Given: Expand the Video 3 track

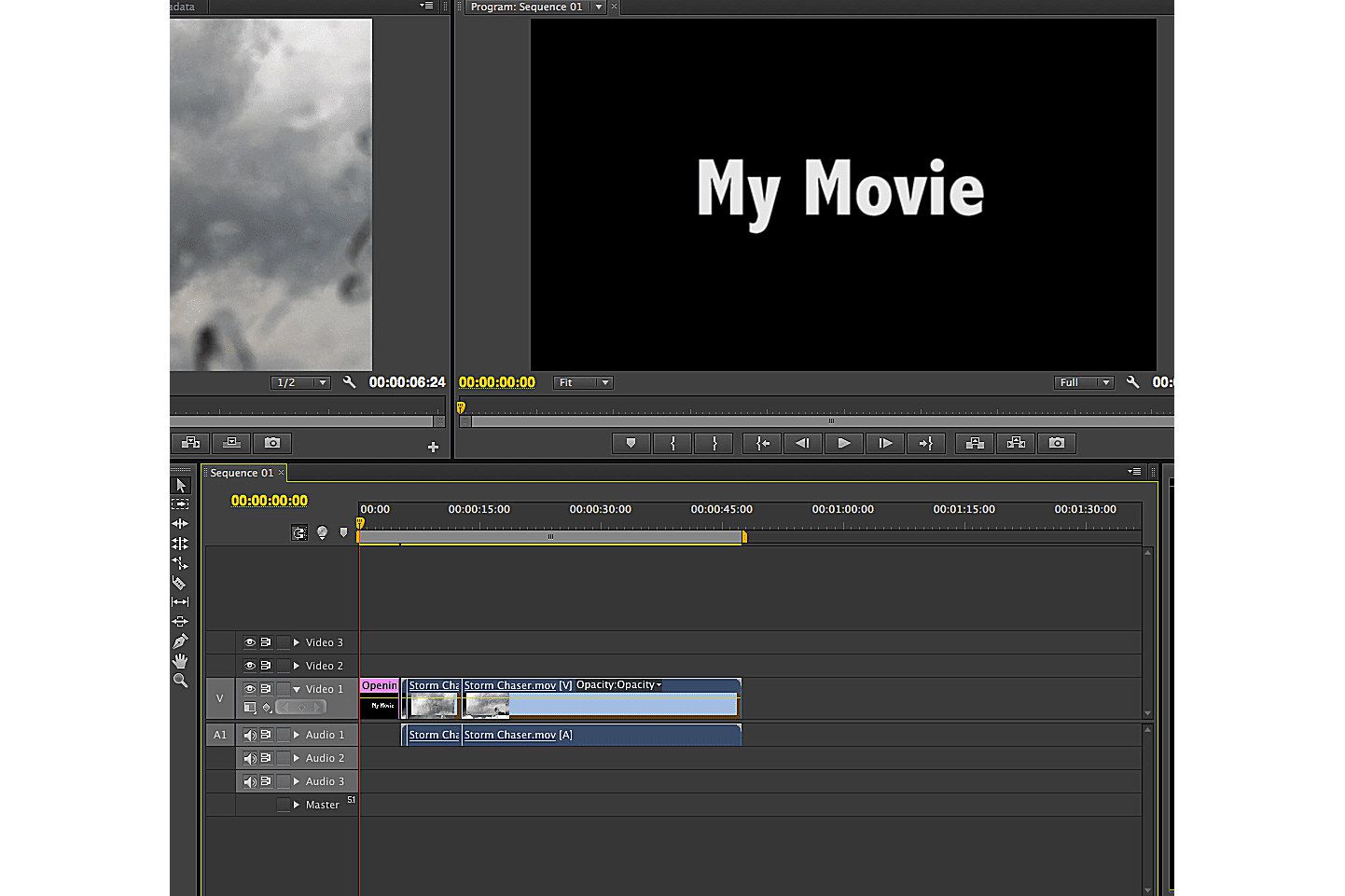Looking at the screenshot, I should tap(297, 642).
